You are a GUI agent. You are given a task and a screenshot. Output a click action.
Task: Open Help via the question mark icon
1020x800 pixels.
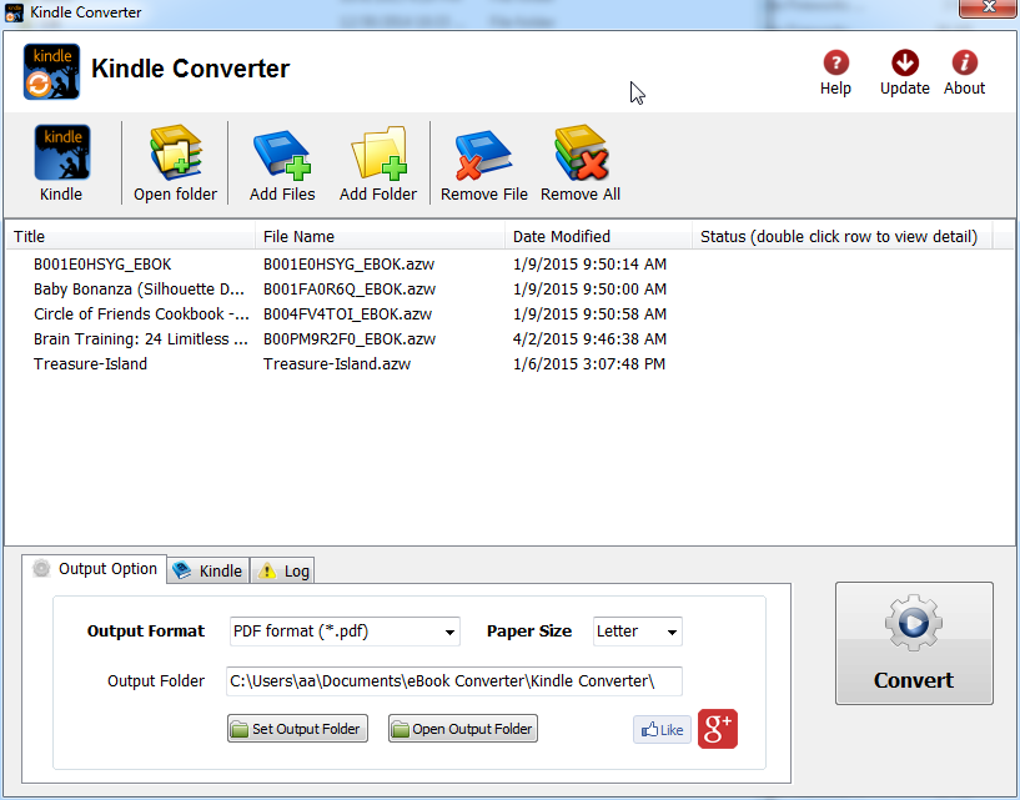point(836,63)
